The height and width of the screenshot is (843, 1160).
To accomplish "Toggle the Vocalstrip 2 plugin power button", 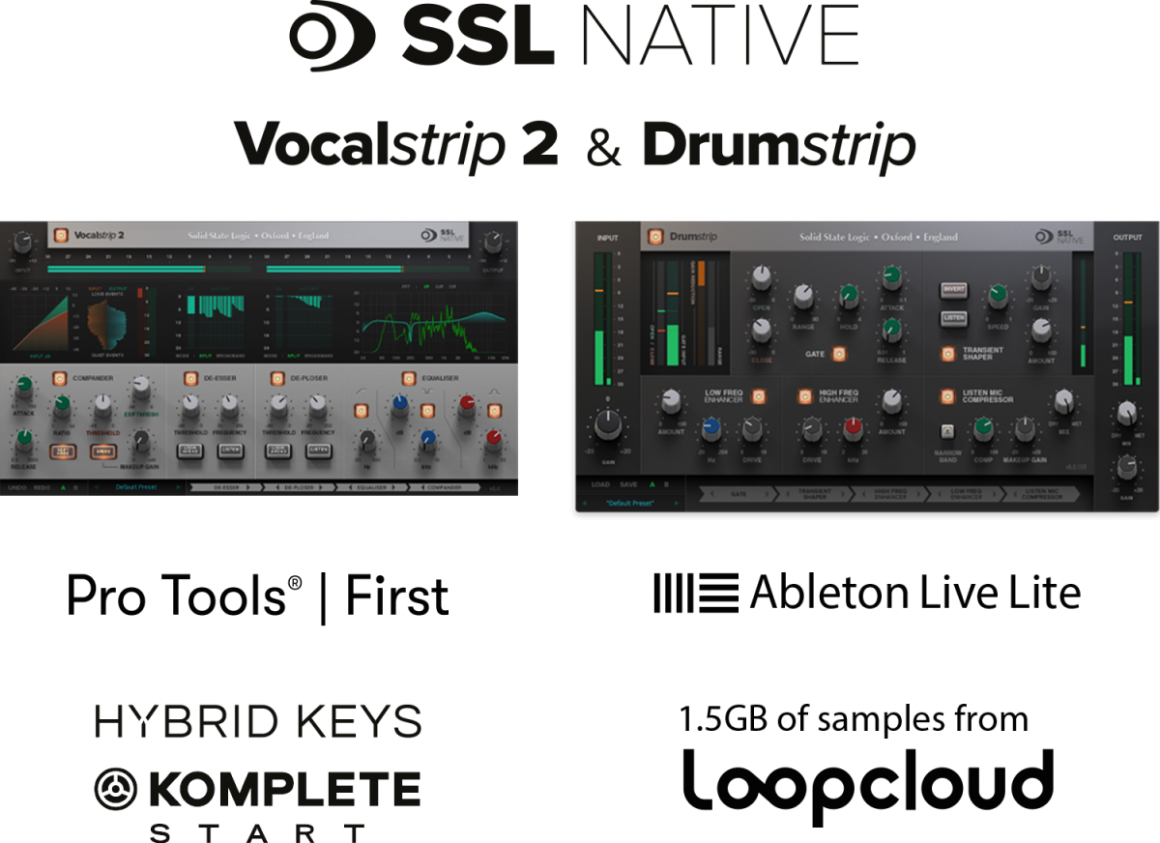I will coord(61,236).
